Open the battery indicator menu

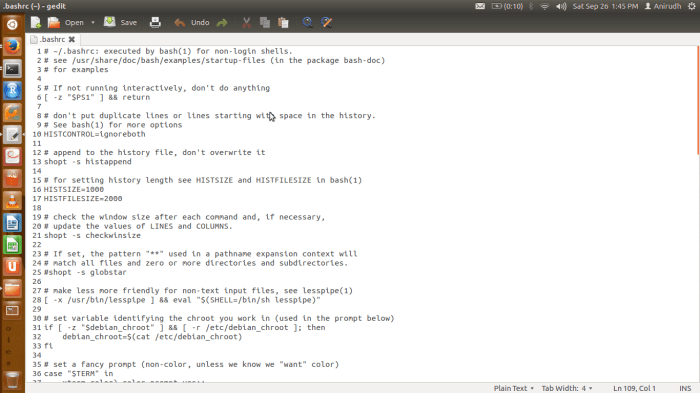[x=507, y=6]
